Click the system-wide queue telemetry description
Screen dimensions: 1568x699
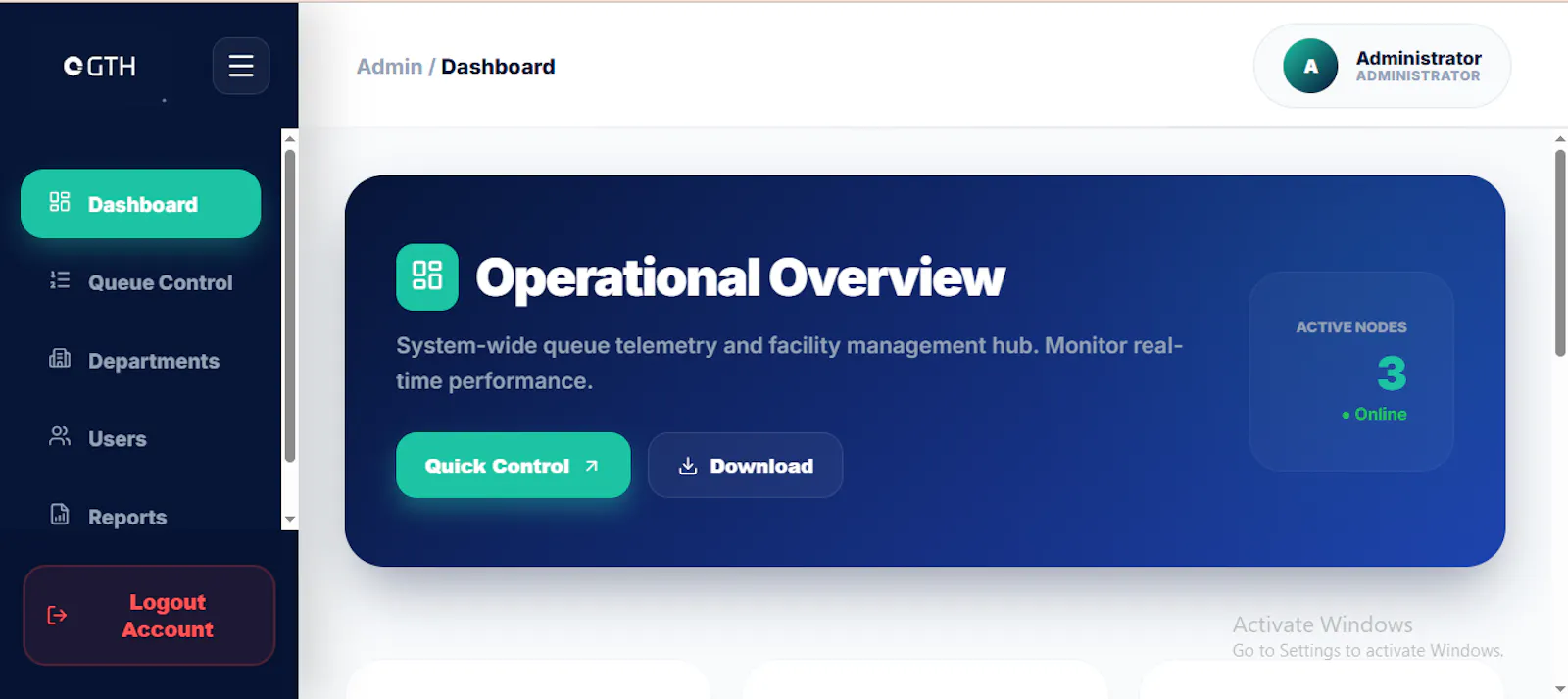pos(789,363)
